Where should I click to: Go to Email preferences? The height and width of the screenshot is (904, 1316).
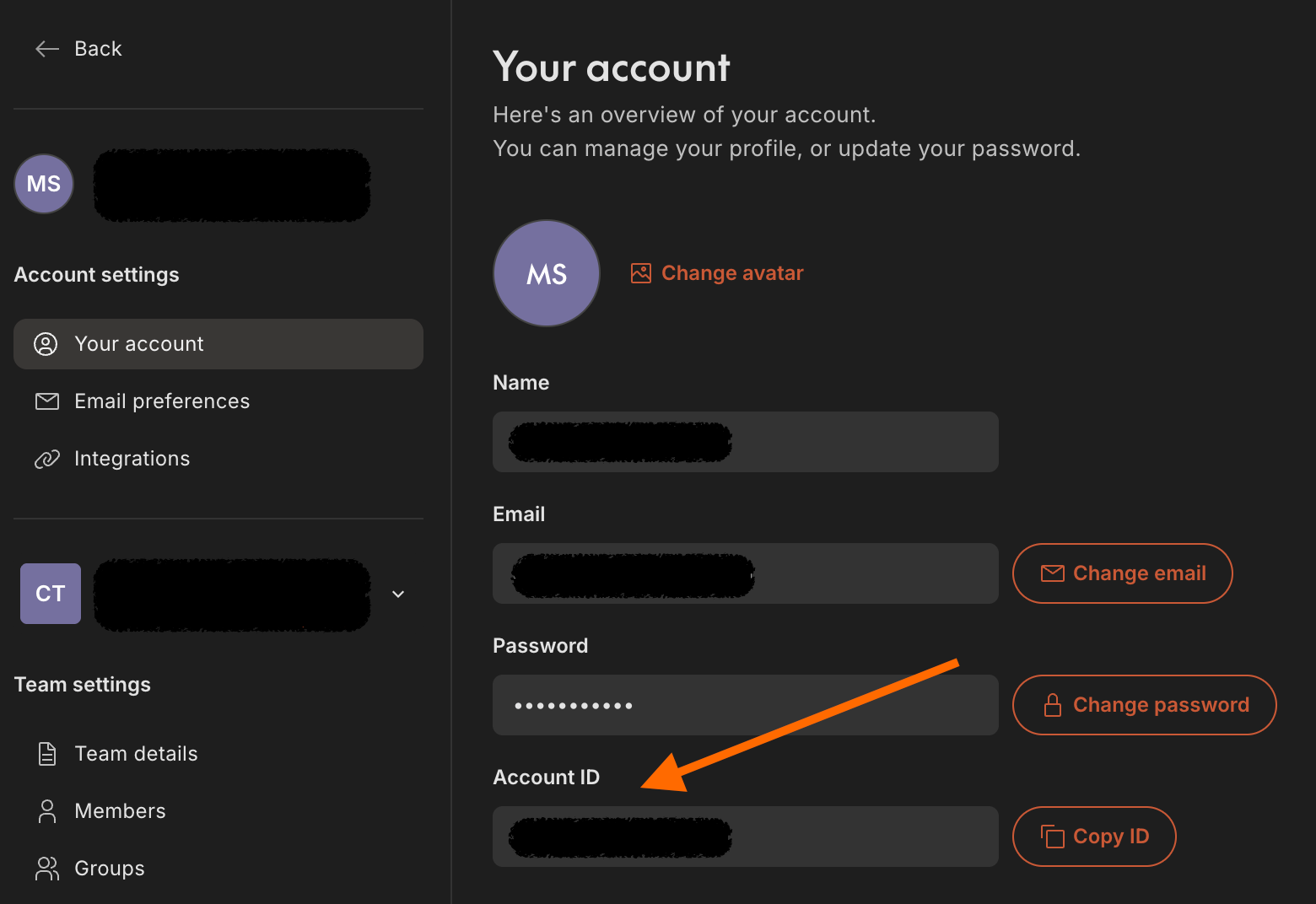tap(162, 401)
